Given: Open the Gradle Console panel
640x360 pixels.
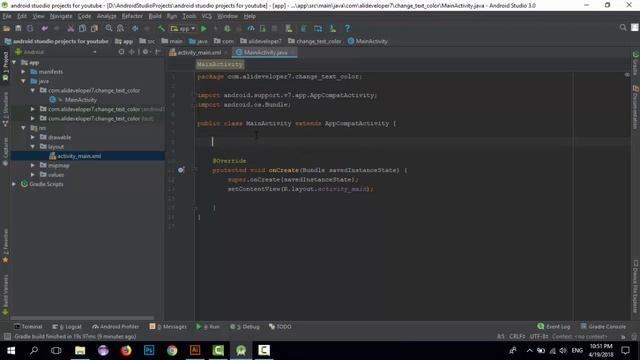Looking at the screenshot, I should tap(603, 327).
